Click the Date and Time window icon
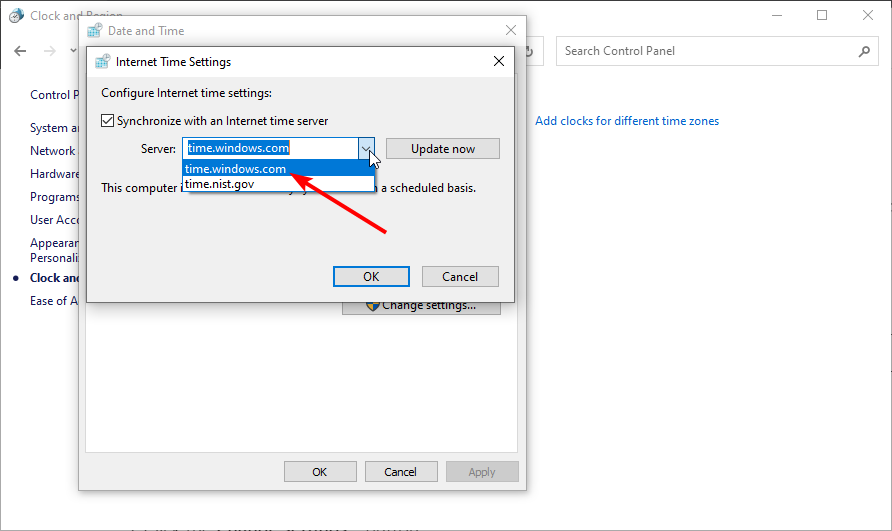 [x=94, y=30]
